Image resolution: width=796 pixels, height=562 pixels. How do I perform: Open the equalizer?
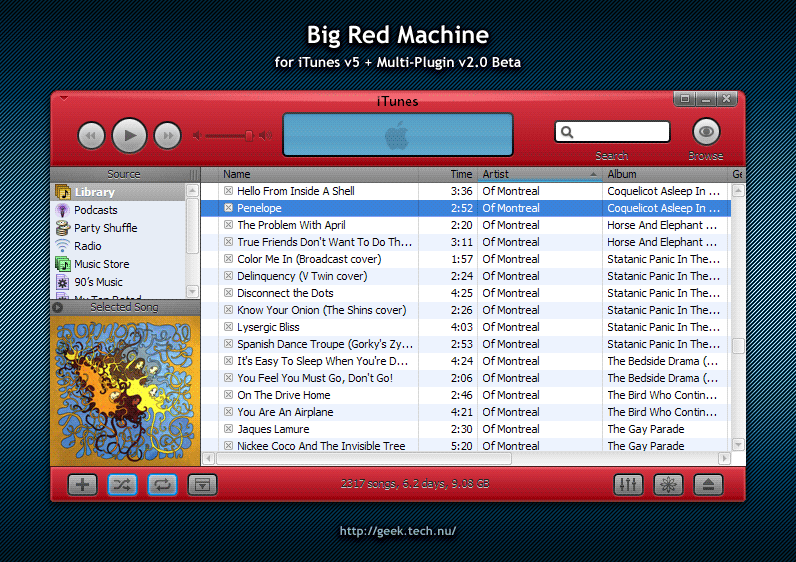(628, 484)
